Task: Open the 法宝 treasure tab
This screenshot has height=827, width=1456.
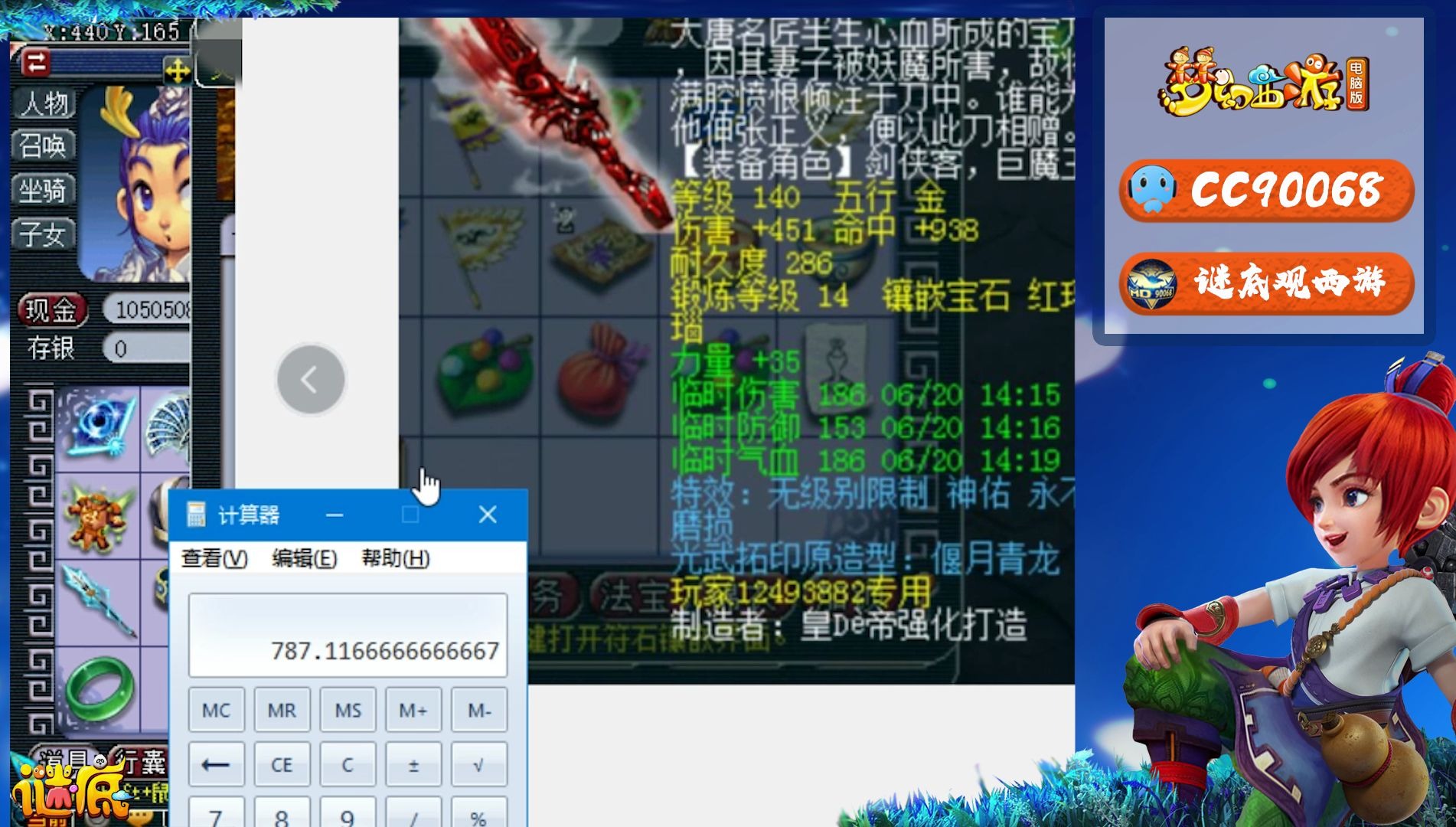Action: coord(632,597)
